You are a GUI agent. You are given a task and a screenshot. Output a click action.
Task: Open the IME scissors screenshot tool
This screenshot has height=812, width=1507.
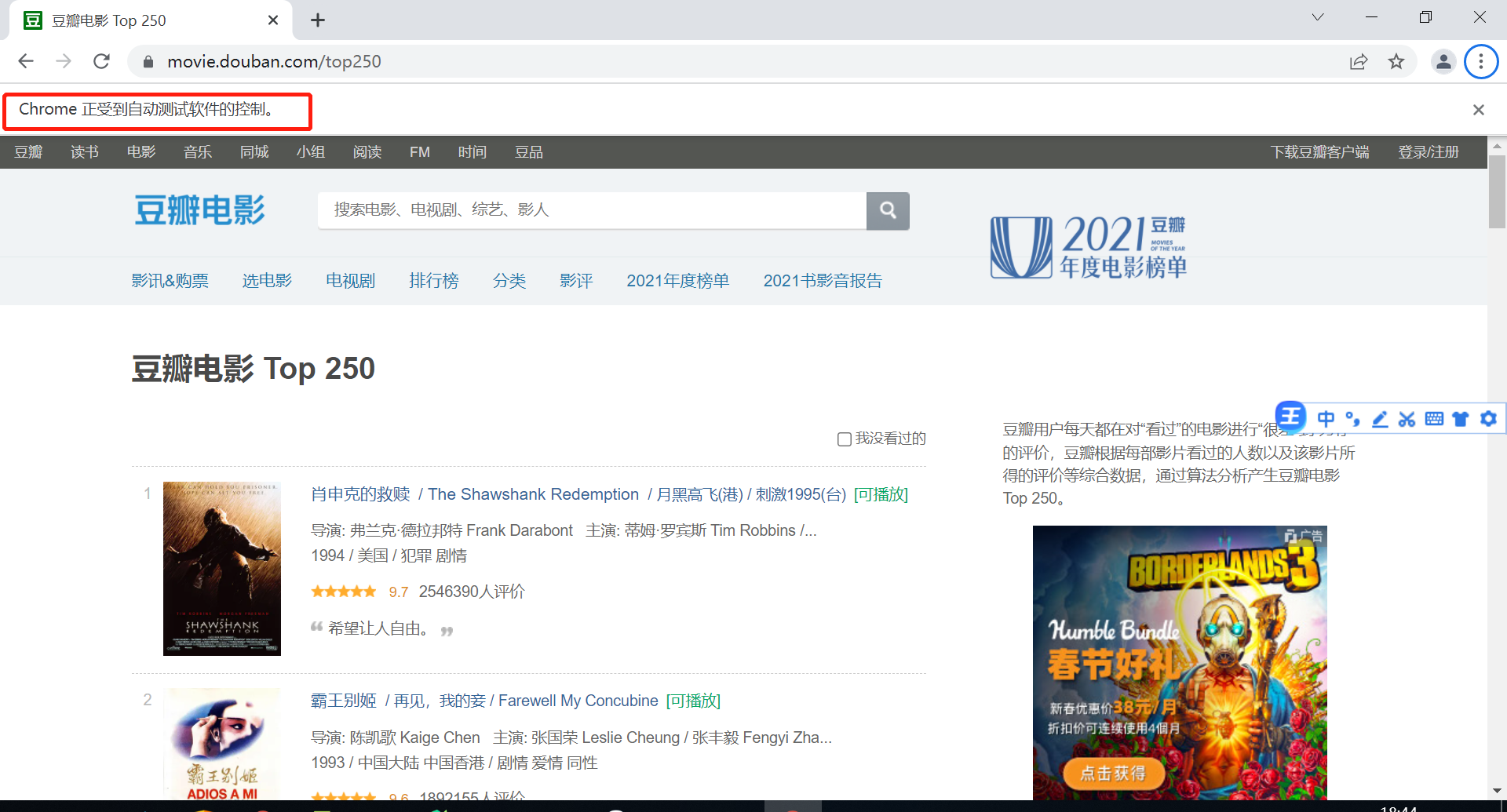coord(1407,419)
